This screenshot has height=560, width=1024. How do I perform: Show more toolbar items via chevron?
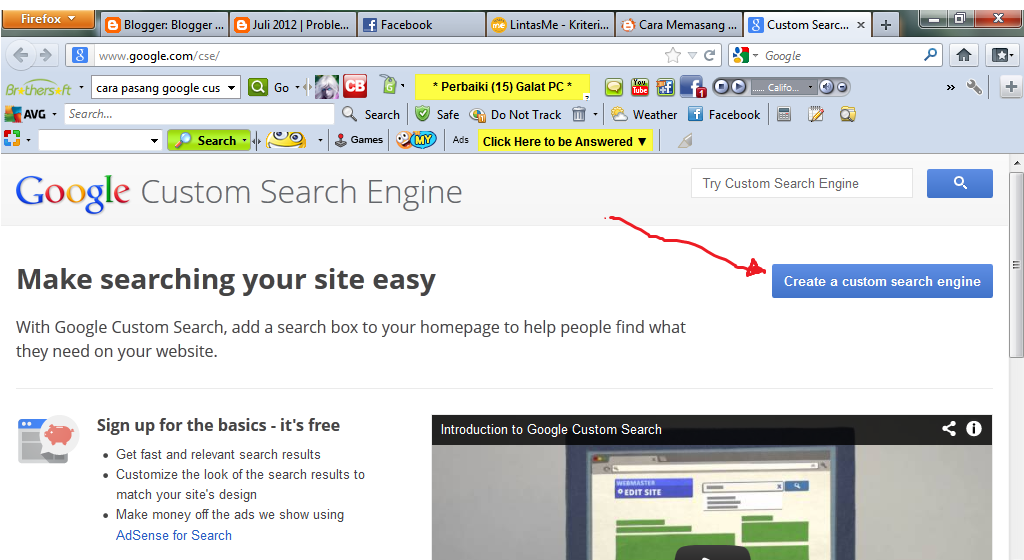pyautogui.click(x=950, y=87)
